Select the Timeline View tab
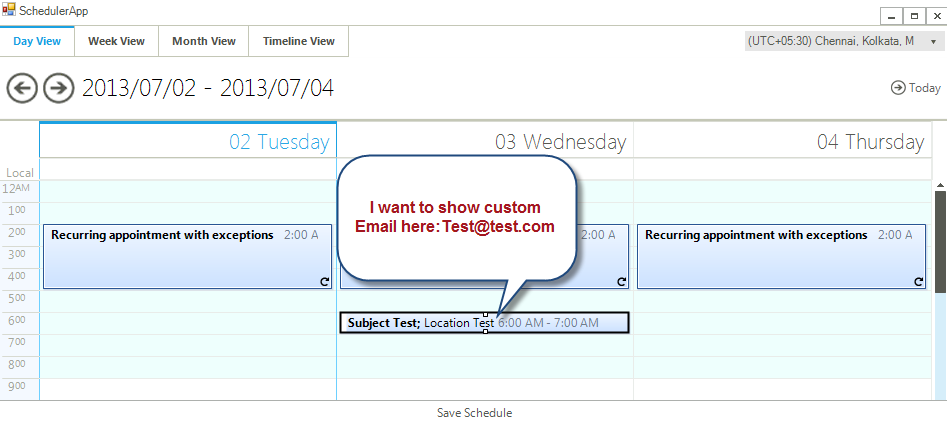The image size is (947, 422). point(298,41)
